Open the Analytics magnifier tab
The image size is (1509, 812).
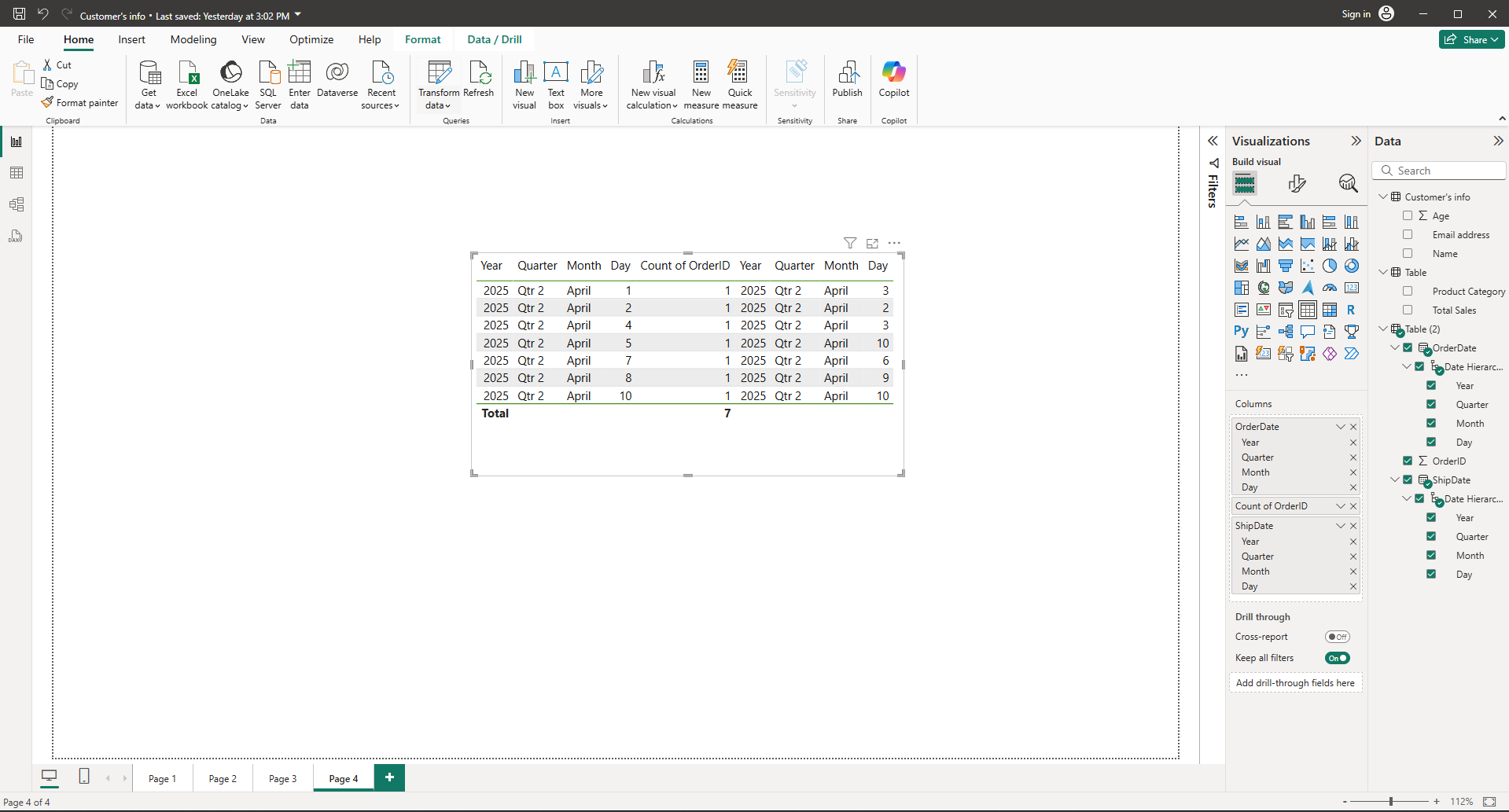pos(1348,184)
